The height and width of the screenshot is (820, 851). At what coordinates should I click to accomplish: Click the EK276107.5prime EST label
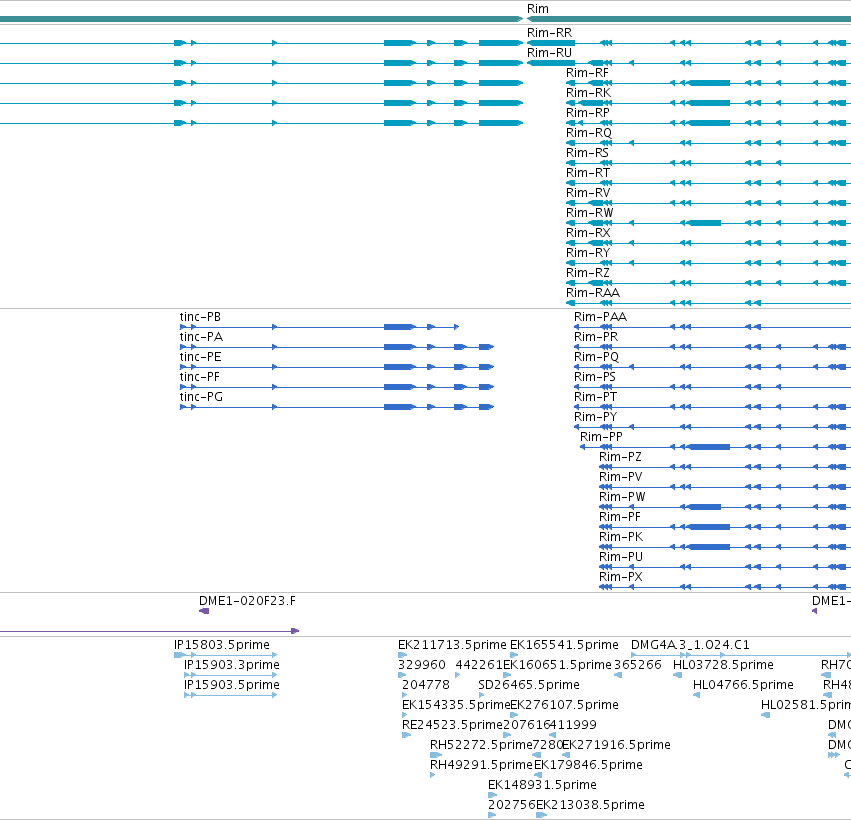tap(564, 705)
